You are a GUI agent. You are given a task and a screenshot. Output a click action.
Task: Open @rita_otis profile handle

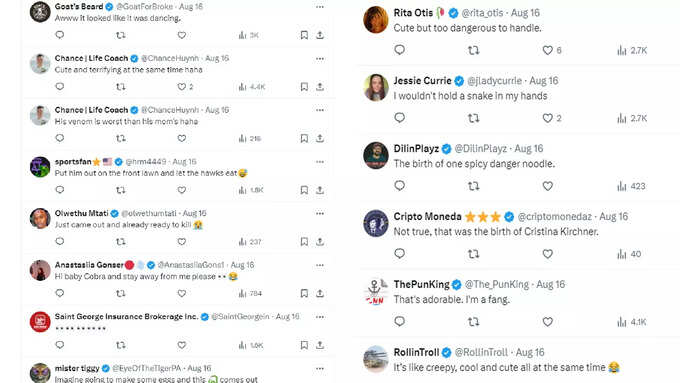point(482,13)
